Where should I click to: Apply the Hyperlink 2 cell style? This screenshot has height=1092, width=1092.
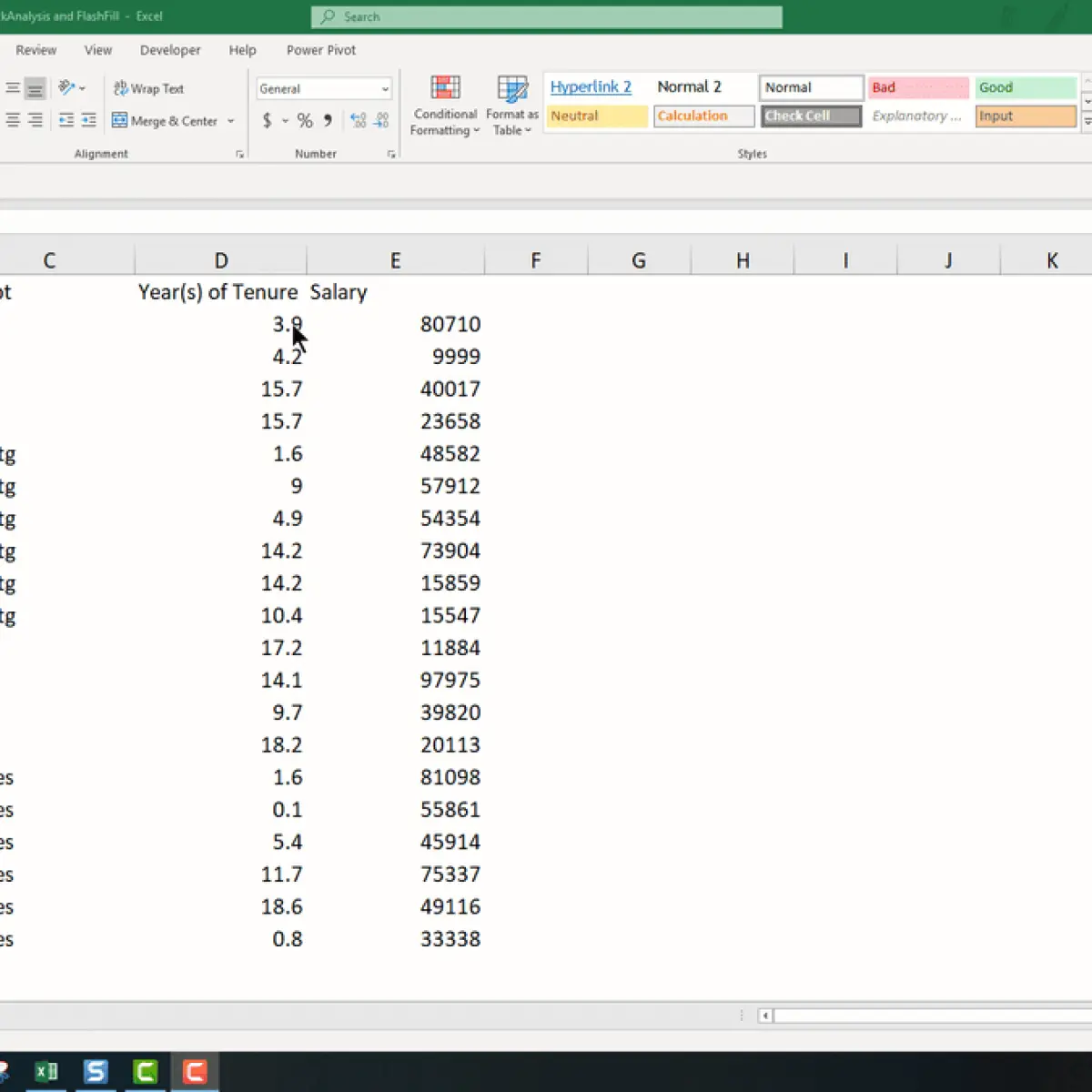tap(598, 87)
